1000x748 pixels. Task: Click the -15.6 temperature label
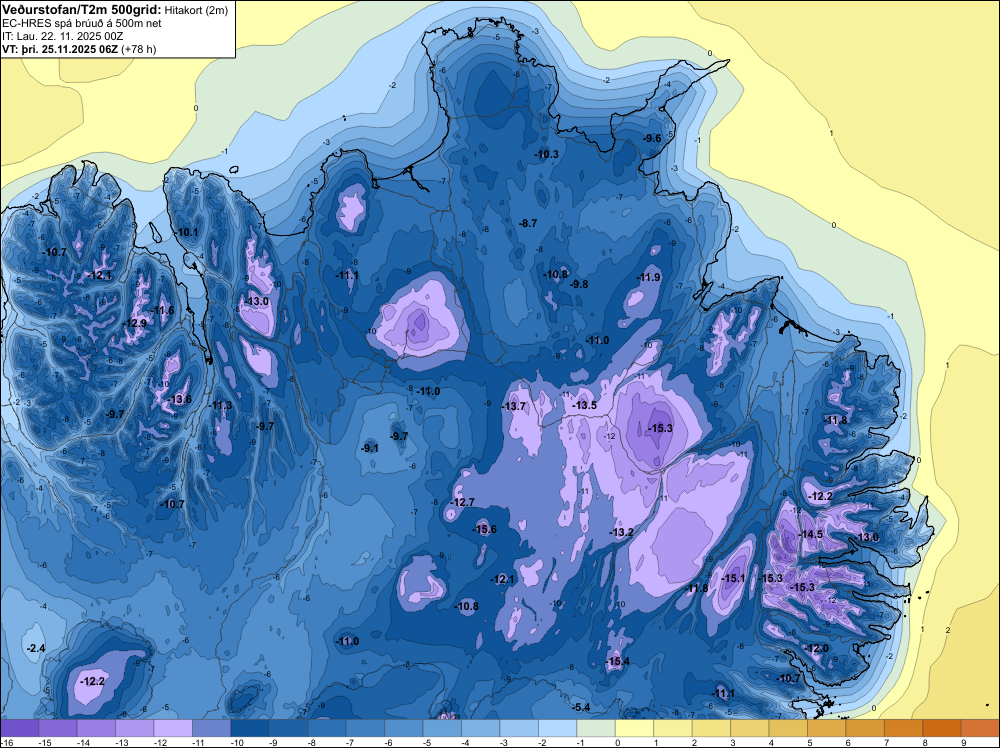[484, 529]
